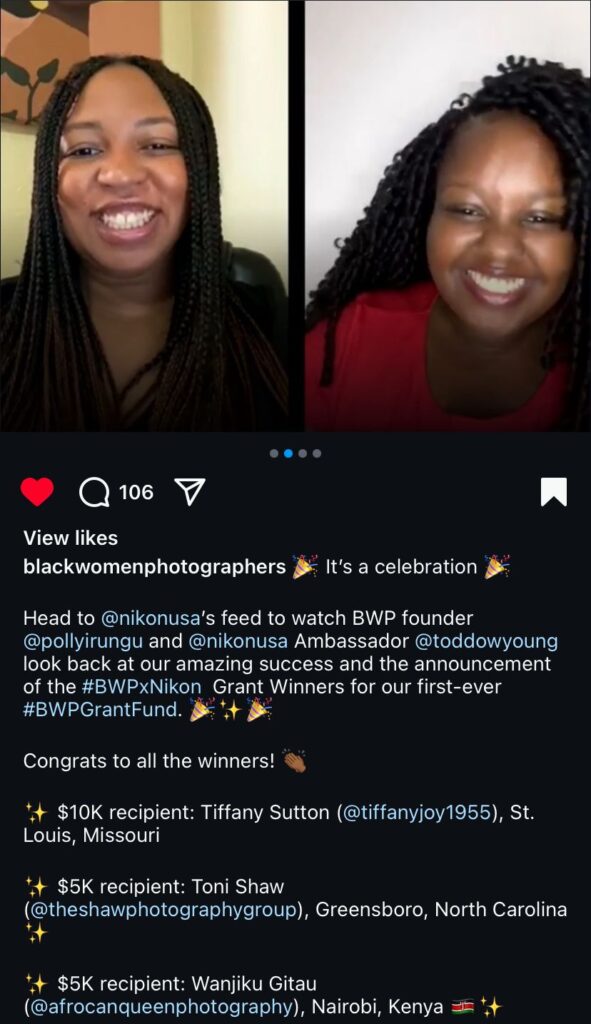Tap the comment count 106
Screen dimensions: 591x1024
[x=136, y=492]
